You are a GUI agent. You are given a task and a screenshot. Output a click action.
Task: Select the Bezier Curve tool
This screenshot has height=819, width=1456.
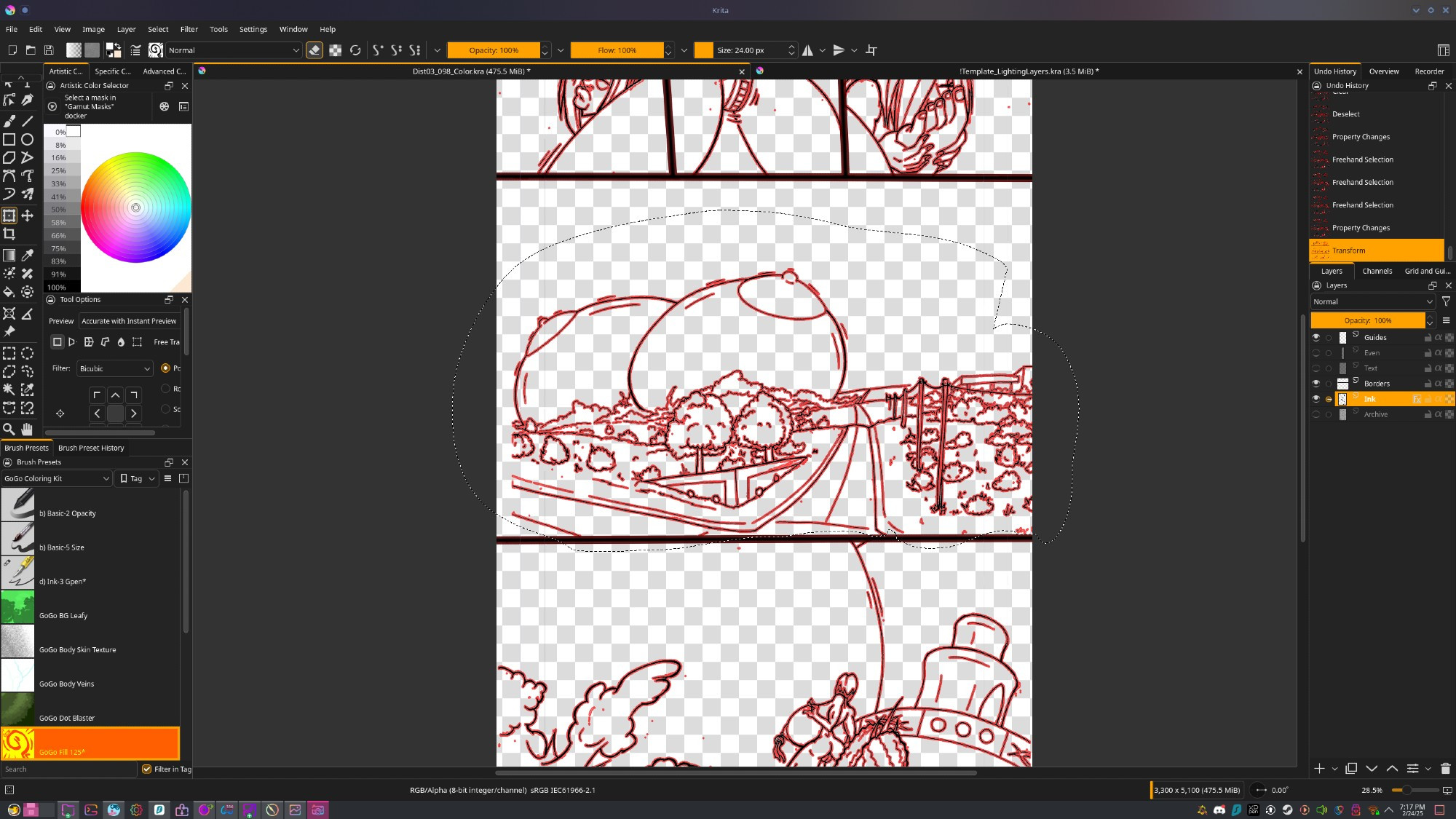pyautogui.click(x=9, y=175)
